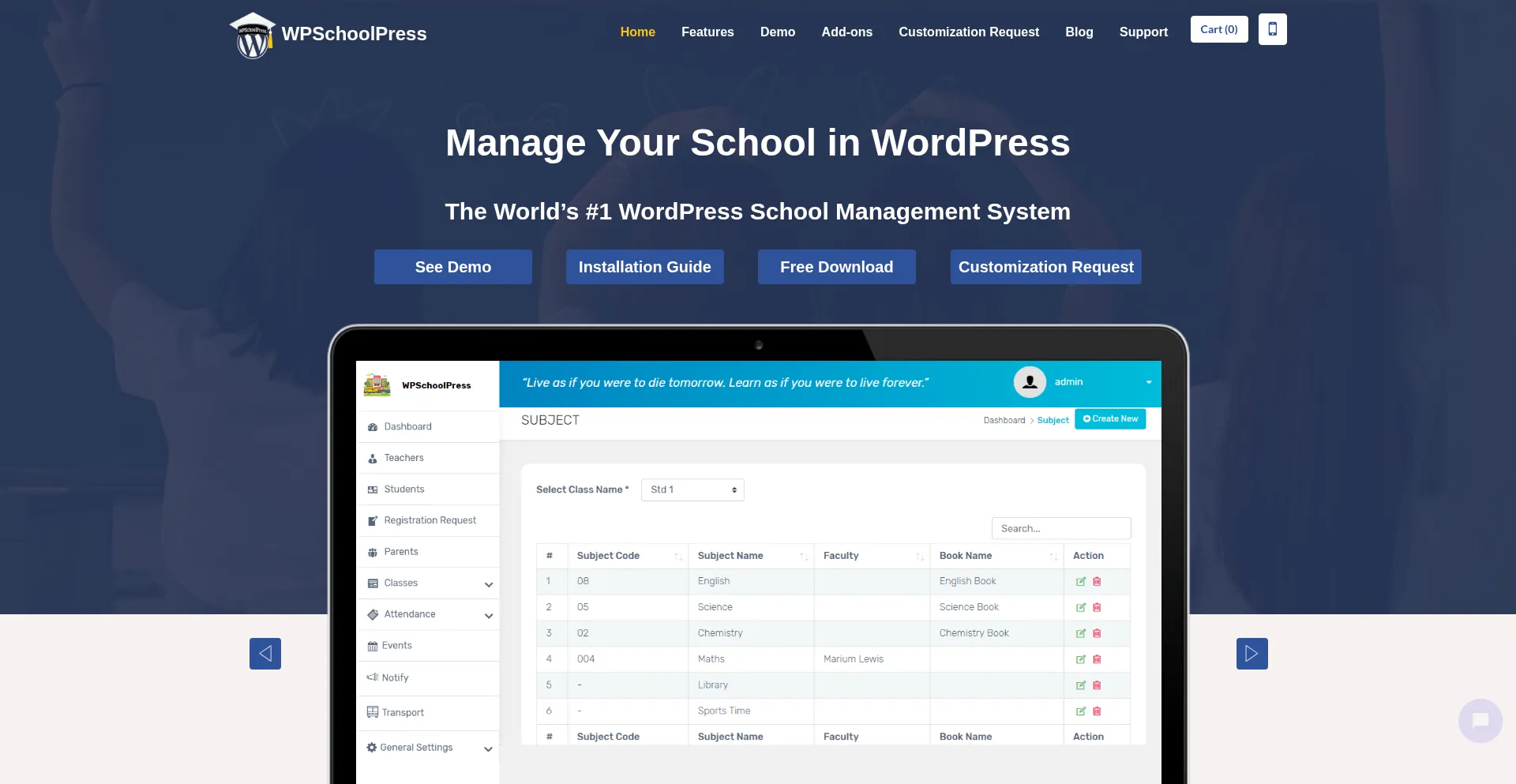This screenshot has width=1516, height=784.
Task: Sort by Subject Code column arrows
Action: (677, 557)
